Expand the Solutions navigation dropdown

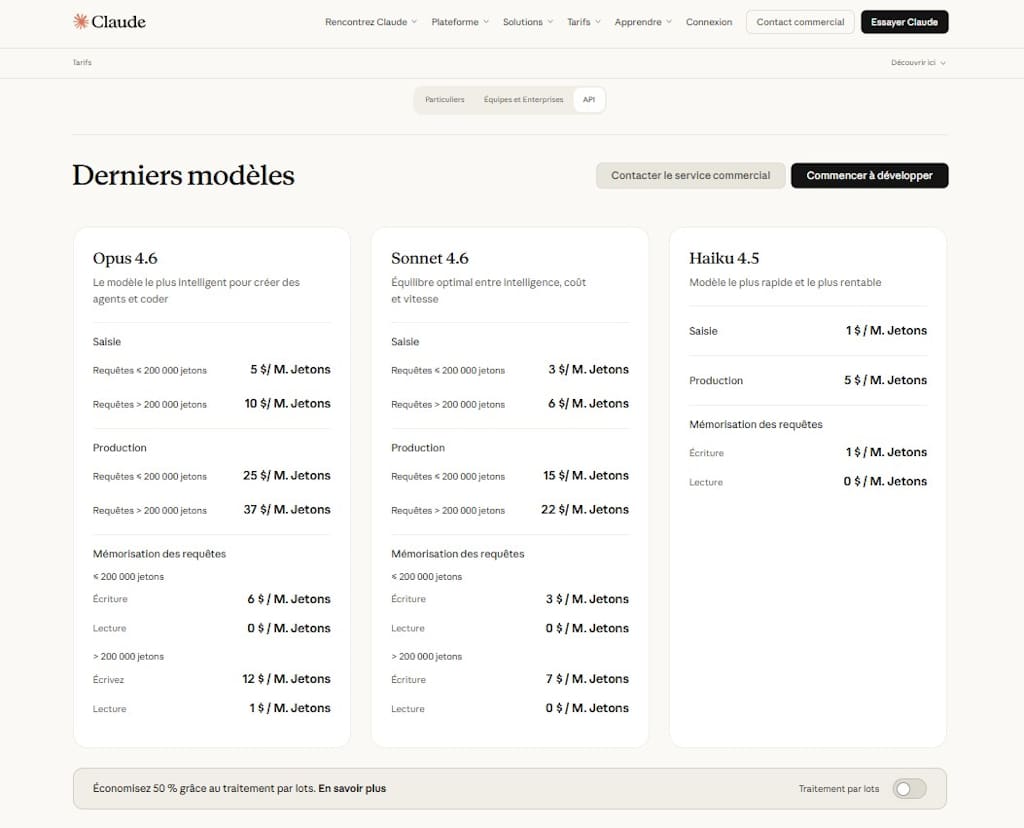(527, 22)
